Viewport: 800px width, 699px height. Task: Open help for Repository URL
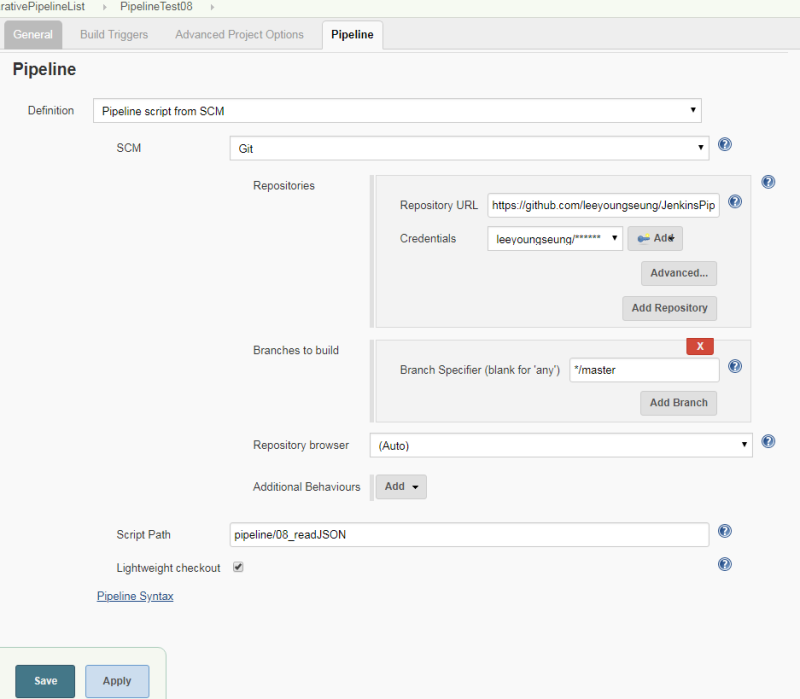click(x=734, y=201)
